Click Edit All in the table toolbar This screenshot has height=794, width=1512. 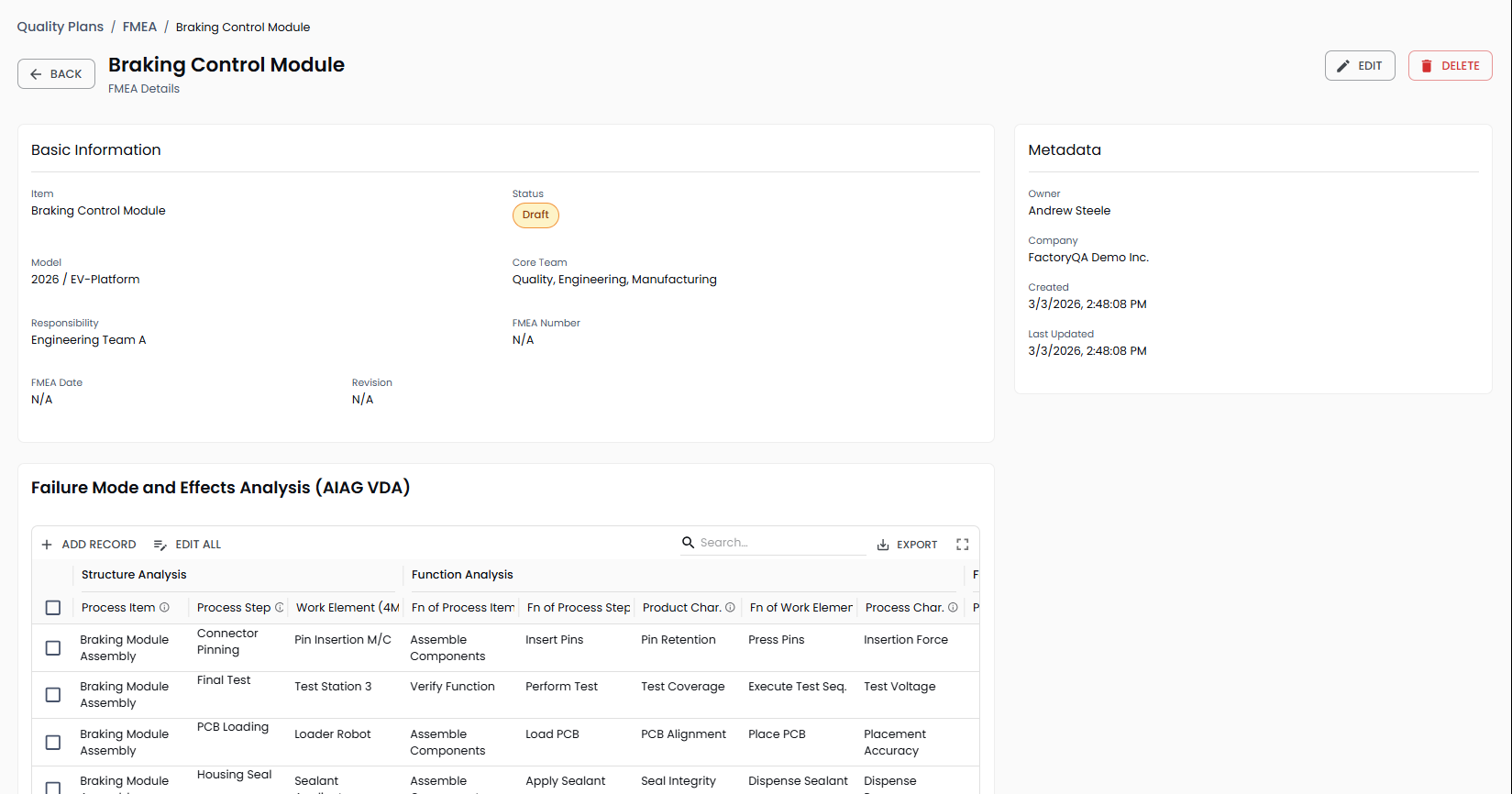(187, 545)
